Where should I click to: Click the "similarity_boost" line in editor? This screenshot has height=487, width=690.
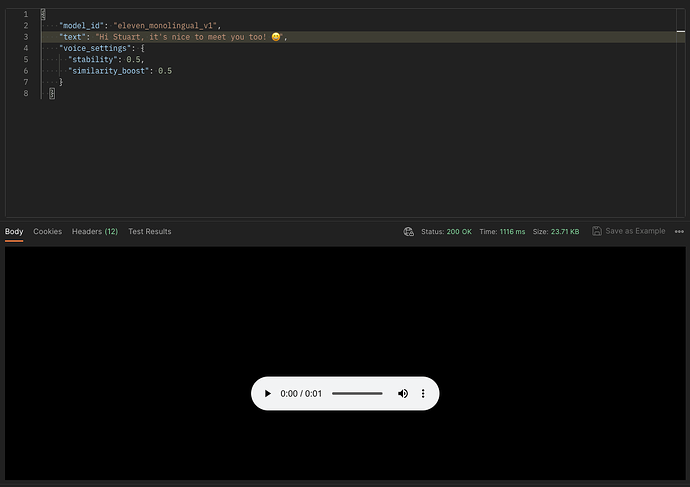[x=120, y=71]
